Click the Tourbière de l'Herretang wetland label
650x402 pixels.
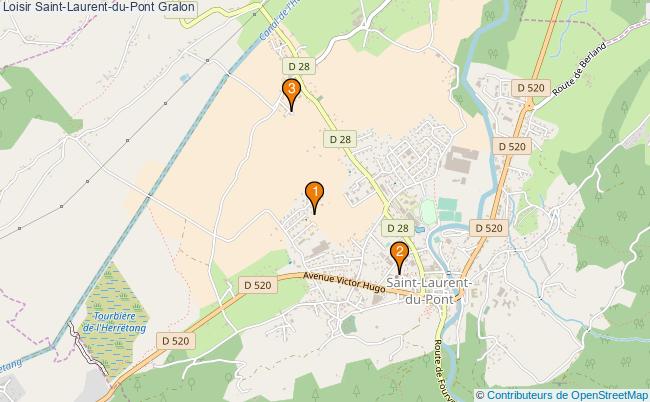coord(114,322)
